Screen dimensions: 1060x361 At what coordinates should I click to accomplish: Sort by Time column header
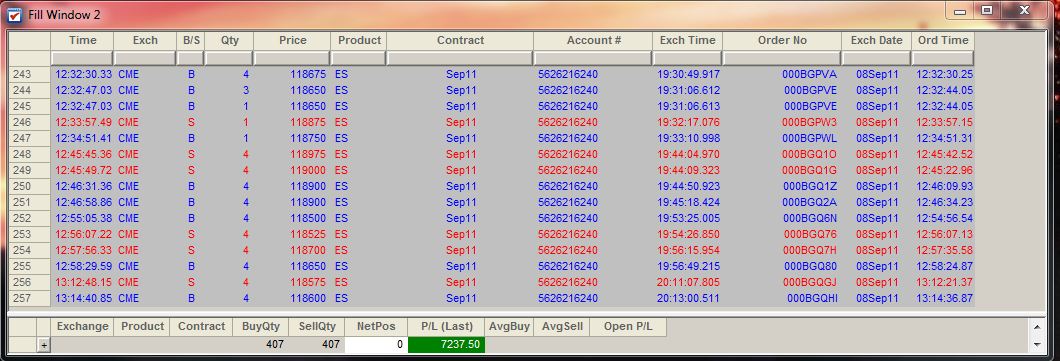82,41
